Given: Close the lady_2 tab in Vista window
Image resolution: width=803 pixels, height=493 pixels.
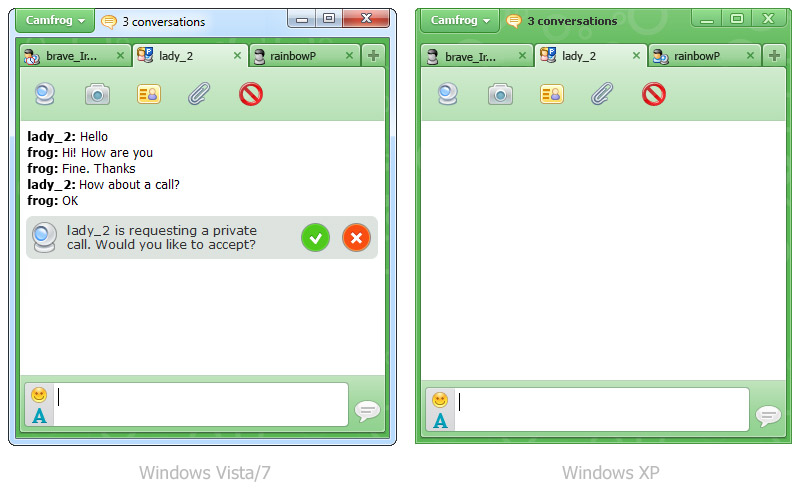Looking at the screenshot, I should [x=237, y=55].
